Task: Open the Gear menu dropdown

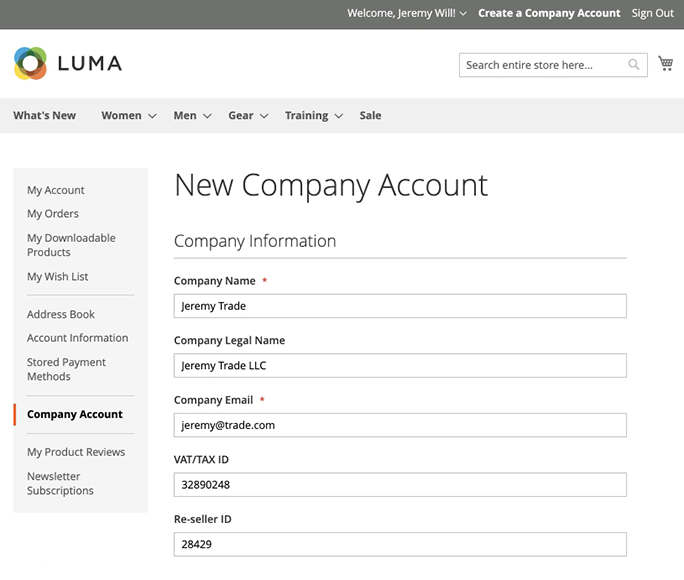Action: 248,116
